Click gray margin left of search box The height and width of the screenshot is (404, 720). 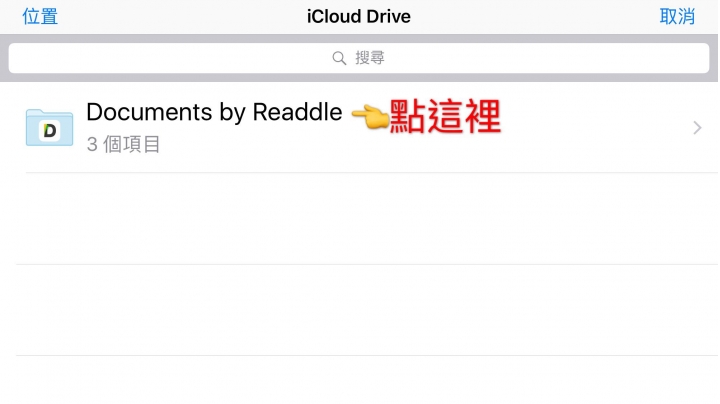point(4,58)
